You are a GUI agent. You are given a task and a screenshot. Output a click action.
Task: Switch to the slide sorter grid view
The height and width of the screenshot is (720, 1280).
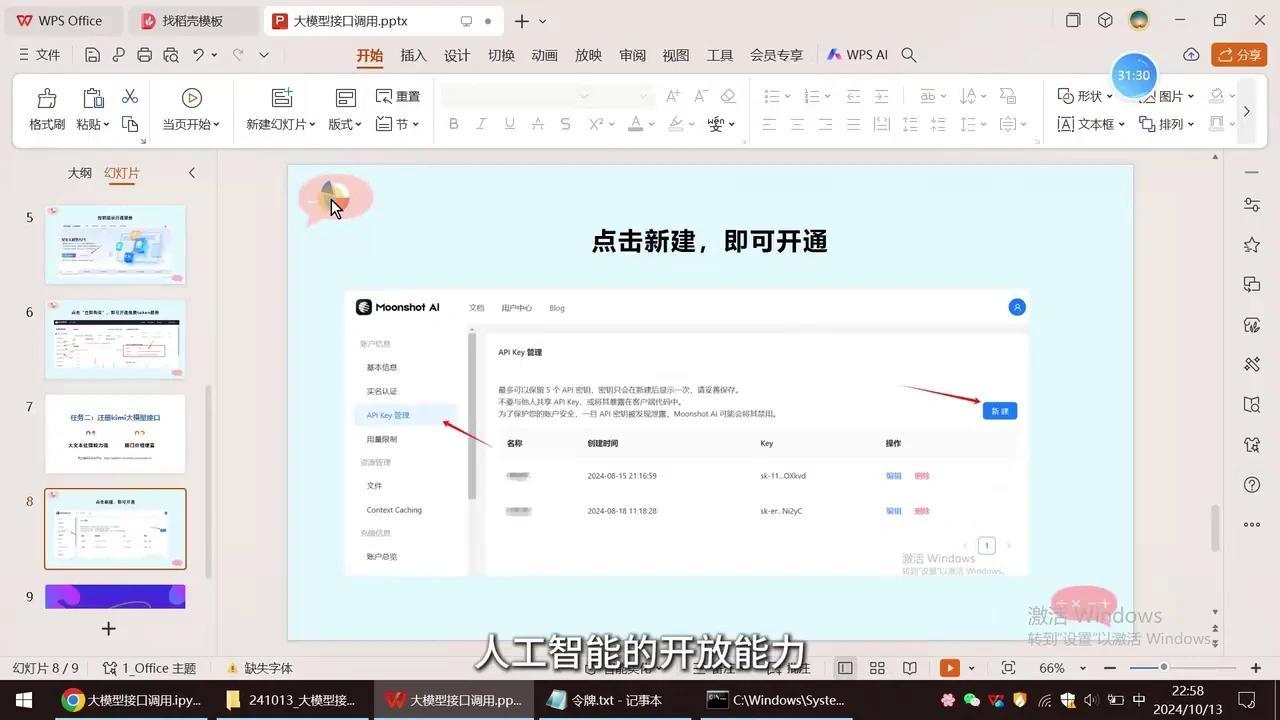(x=877, y=668)
